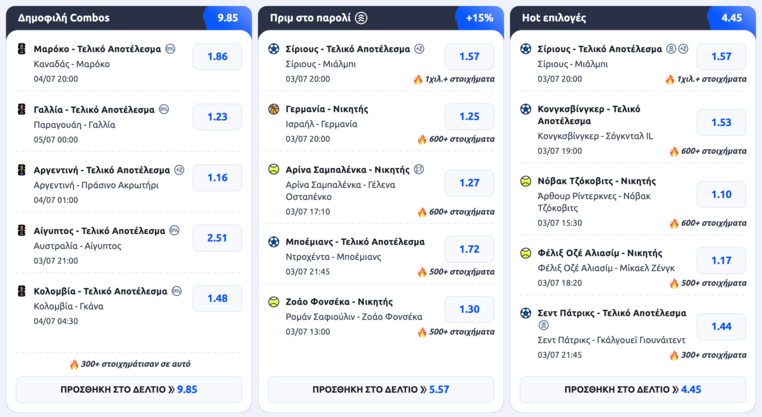Open the Ρομάν Σαφιούλιν - Ζοάο Φονσέκα match
This screenshot has height=417, width=762.
coord(354,317)
